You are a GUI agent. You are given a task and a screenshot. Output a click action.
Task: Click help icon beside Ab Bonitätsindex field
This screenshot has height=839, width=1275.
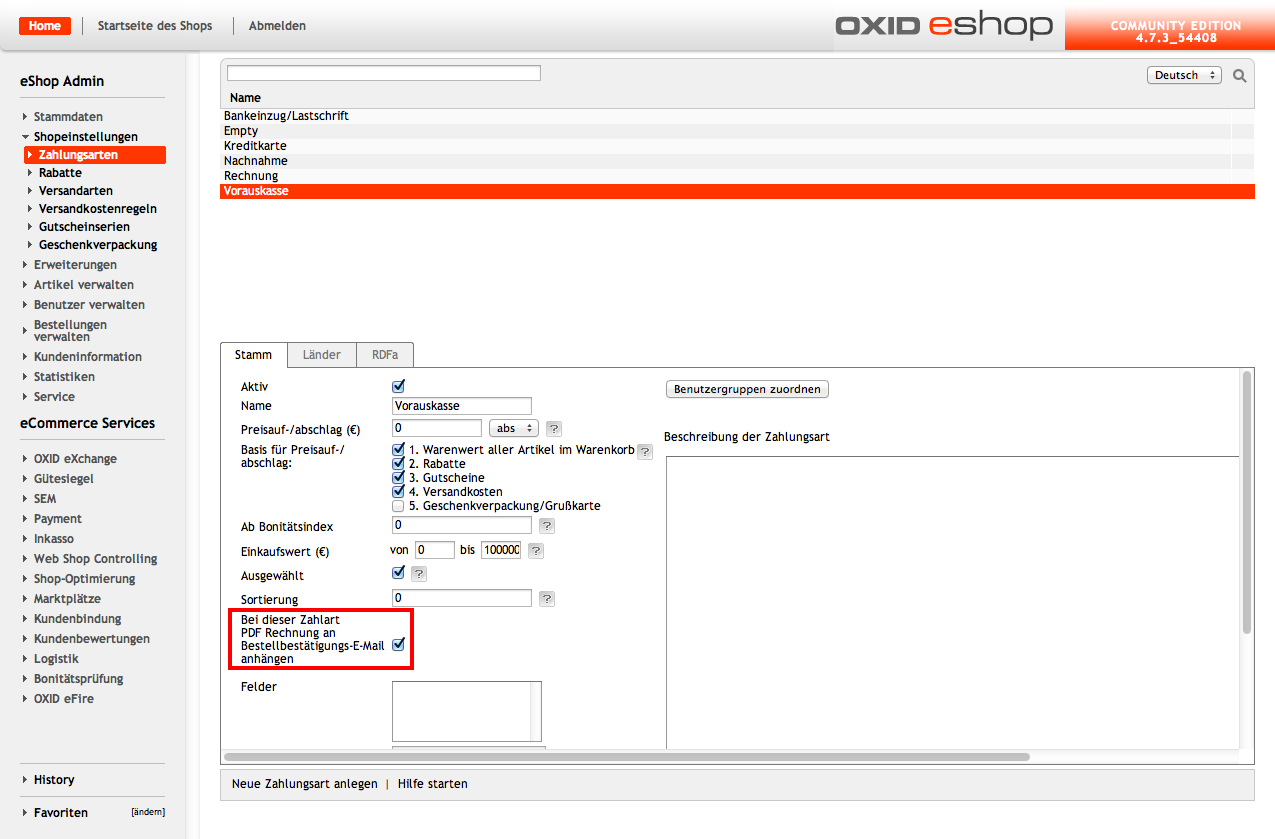(546, 525)
